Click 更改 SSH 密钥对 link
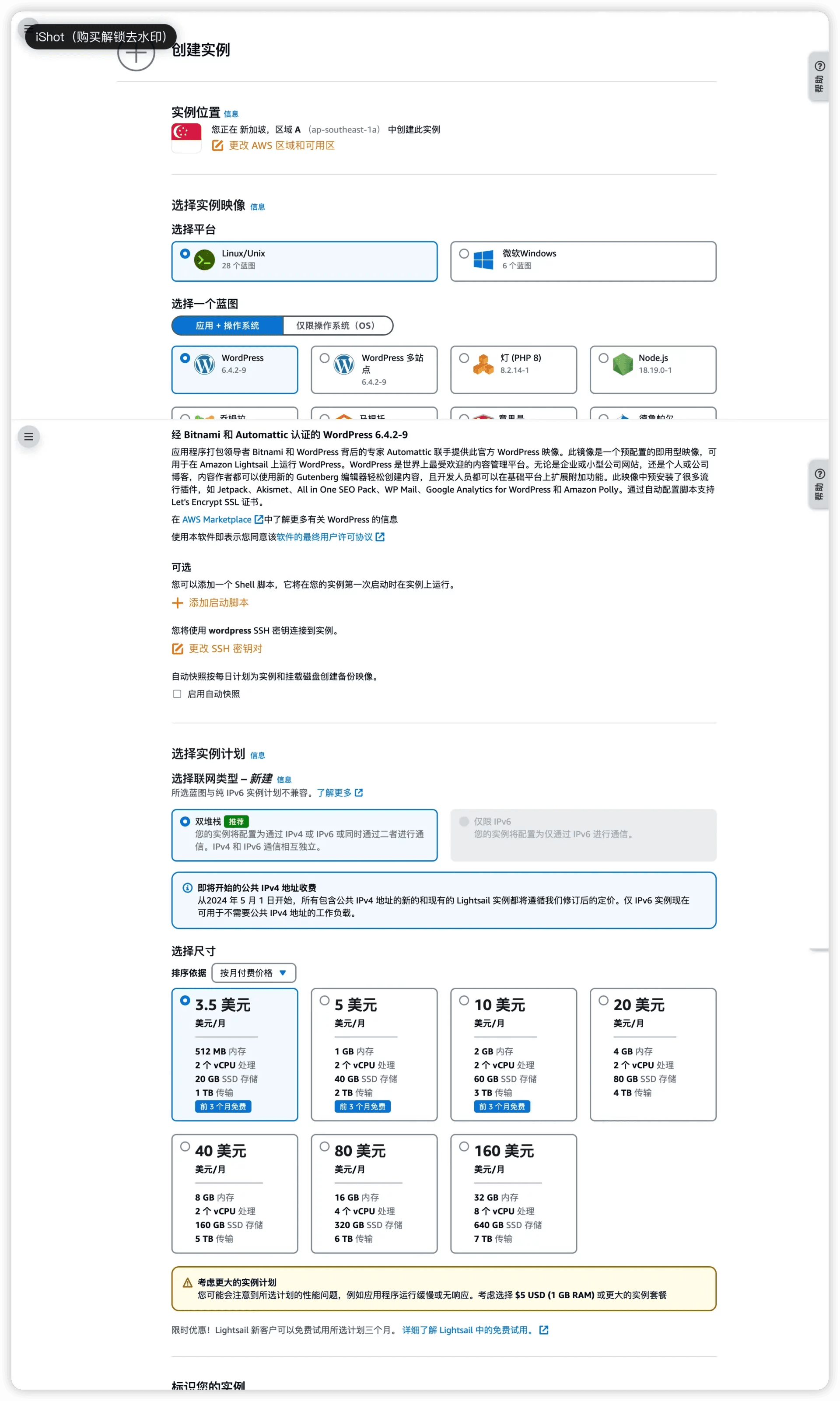This screenshot has height=1401, width=840. pos(225,649)
